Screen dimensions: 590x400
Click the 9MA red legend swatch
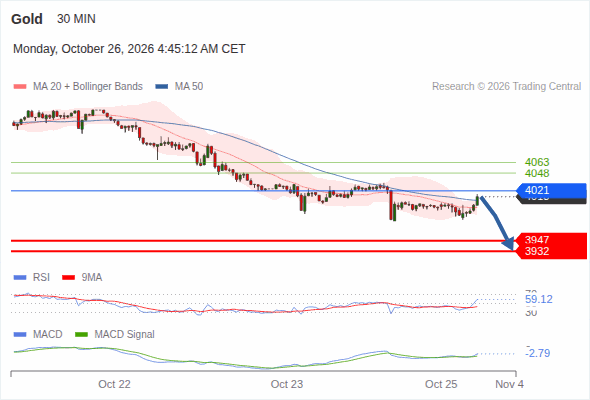tap(68, 278)
